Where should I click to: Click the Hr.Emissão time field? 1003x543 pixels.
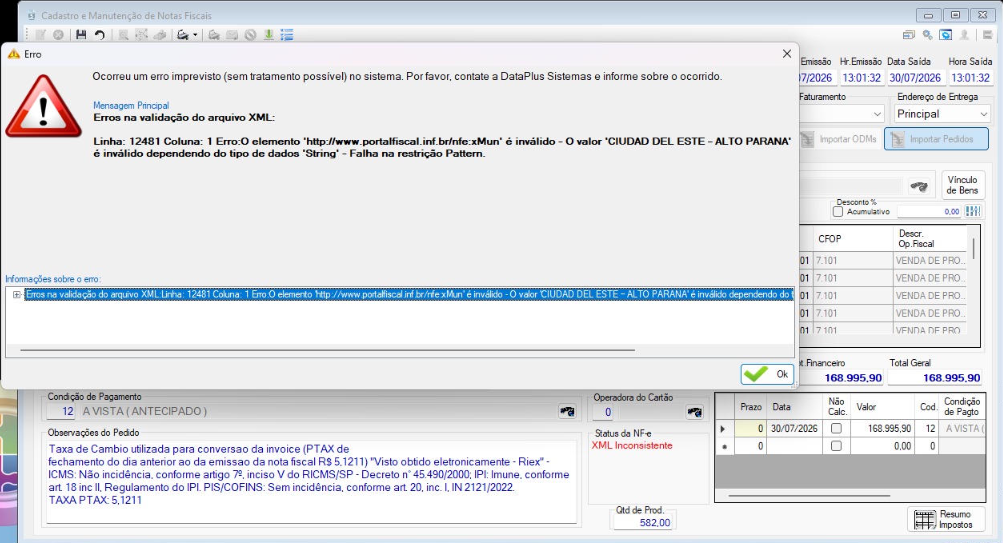[x=861, y=77]
